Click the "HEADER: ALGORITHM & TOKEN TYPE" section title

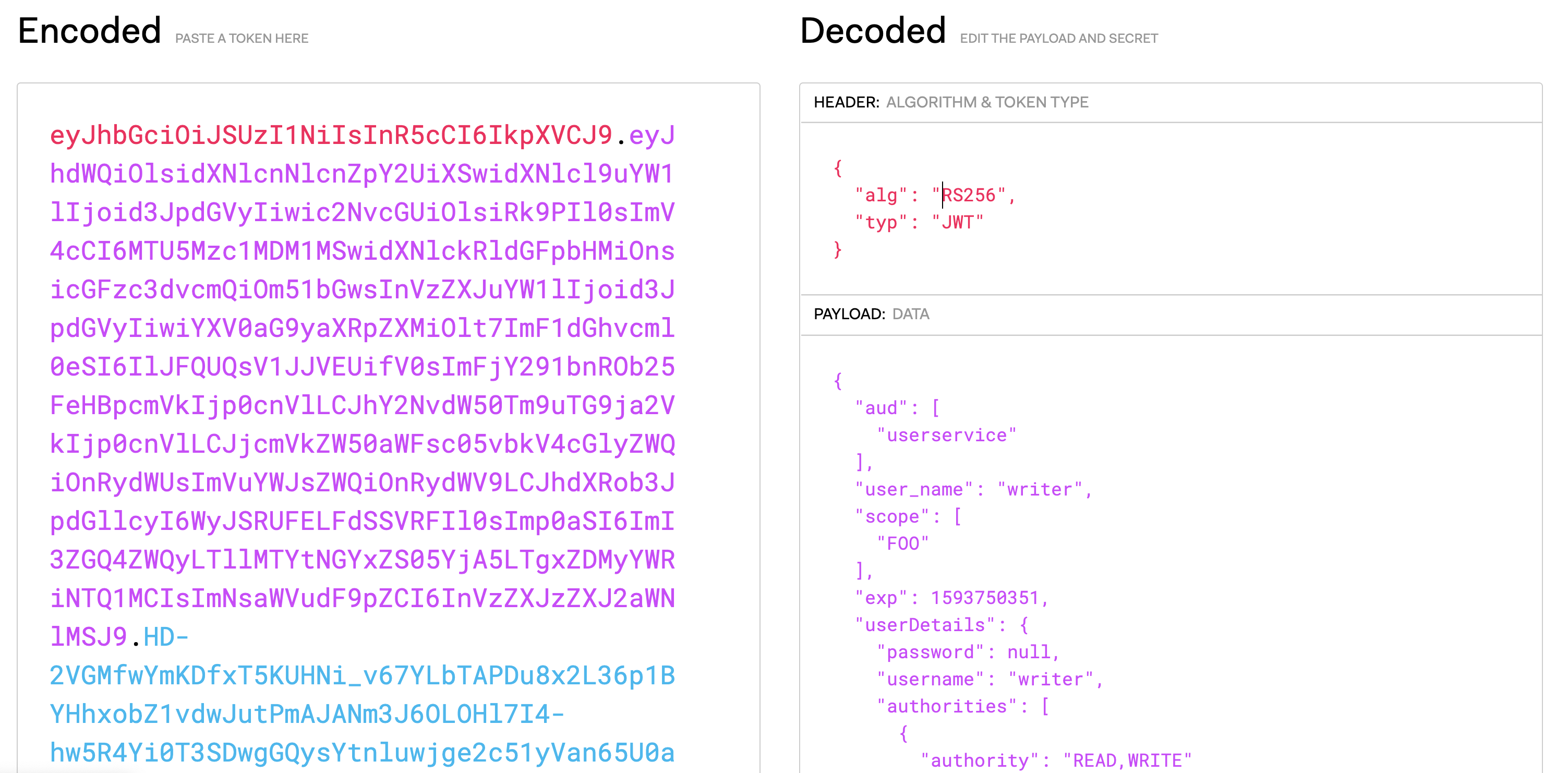951,102
